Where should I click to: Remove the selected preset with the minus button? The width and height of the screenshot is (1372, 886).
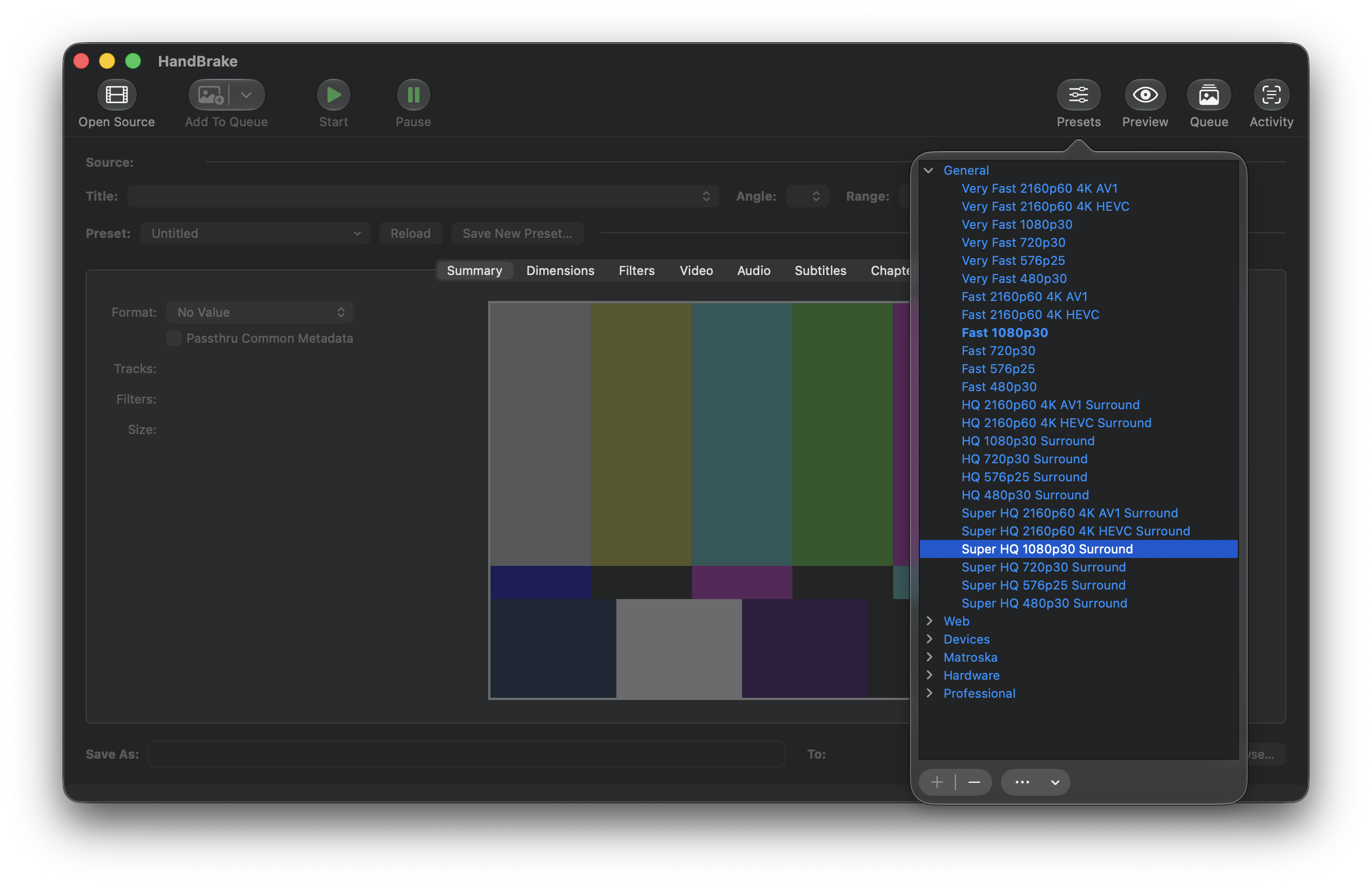[974, 782]
